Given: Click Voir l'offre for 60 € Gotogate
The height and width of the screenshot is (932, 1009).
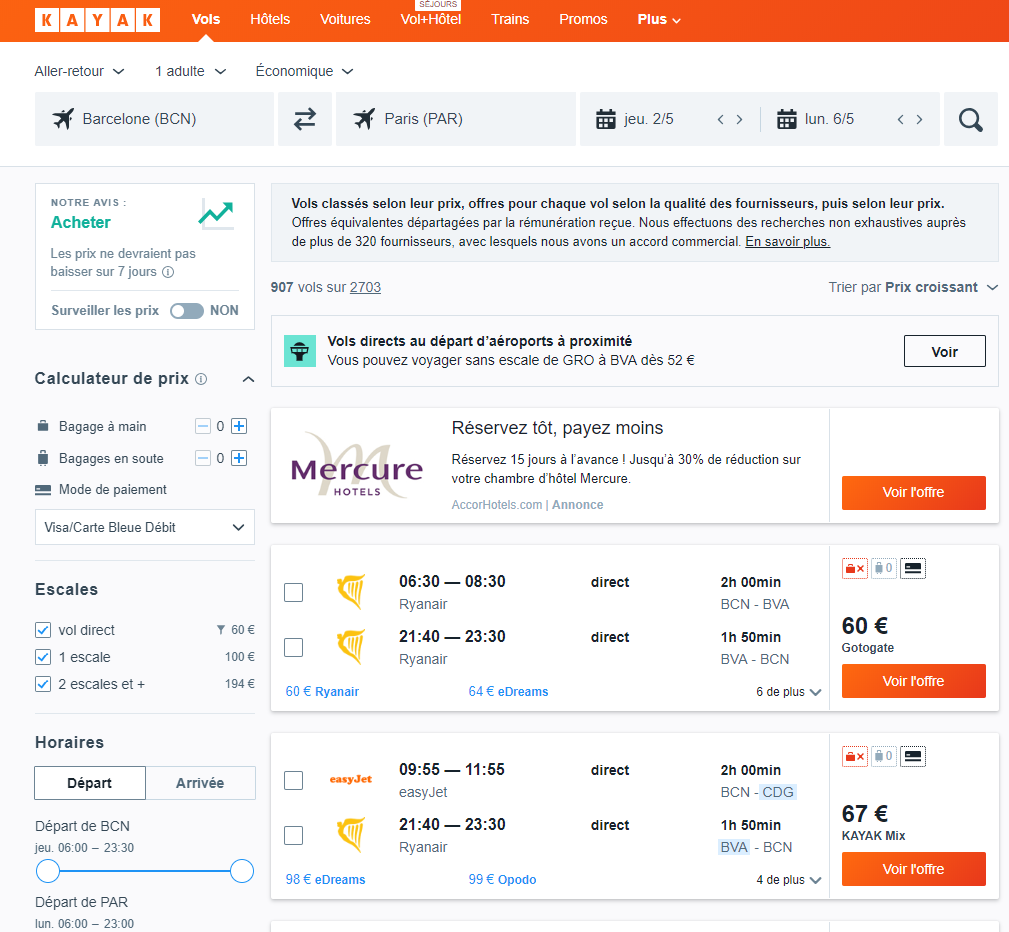Looking at the screenshot, I should (x=914, y=681).
